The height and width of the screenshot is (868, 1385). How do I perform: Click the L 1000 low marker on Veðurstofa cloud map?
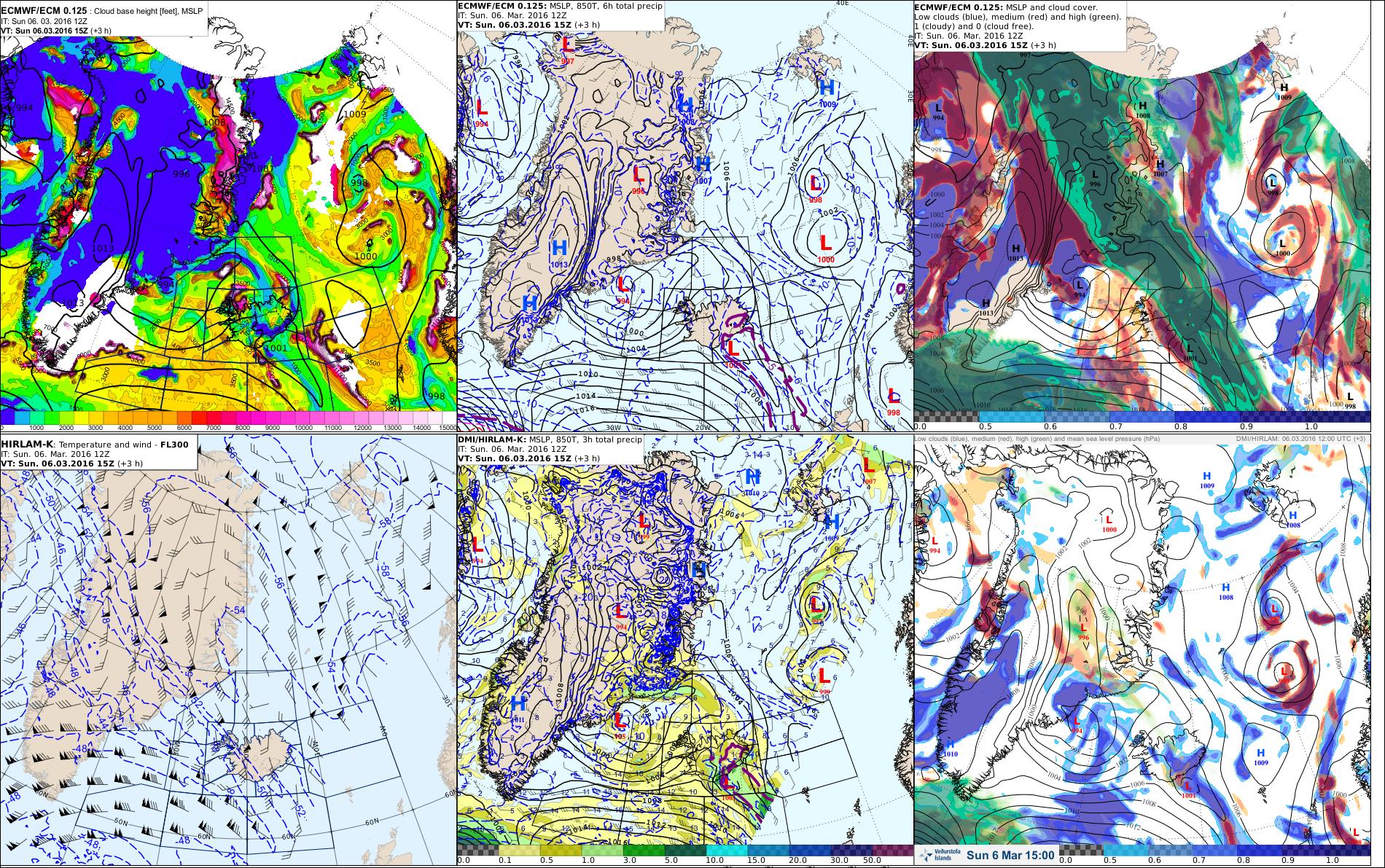[x=1109, y=523]
